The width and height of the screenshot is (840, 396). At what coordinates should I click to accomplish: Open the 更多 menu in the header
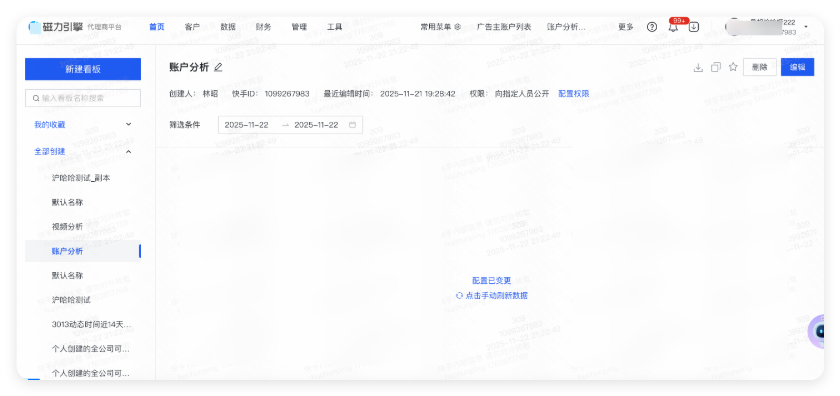point(626,27)
